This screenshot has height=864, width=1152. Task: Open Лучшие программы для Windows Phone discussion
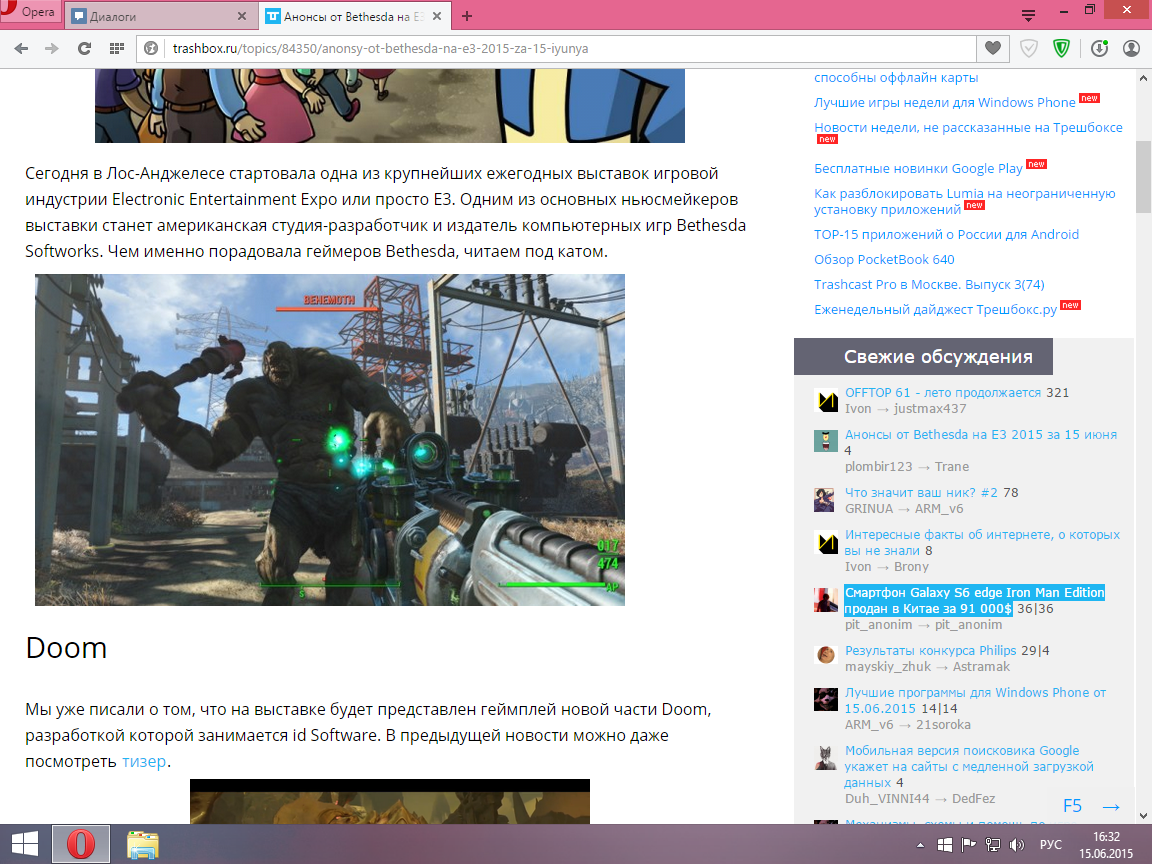pos(975,700)
